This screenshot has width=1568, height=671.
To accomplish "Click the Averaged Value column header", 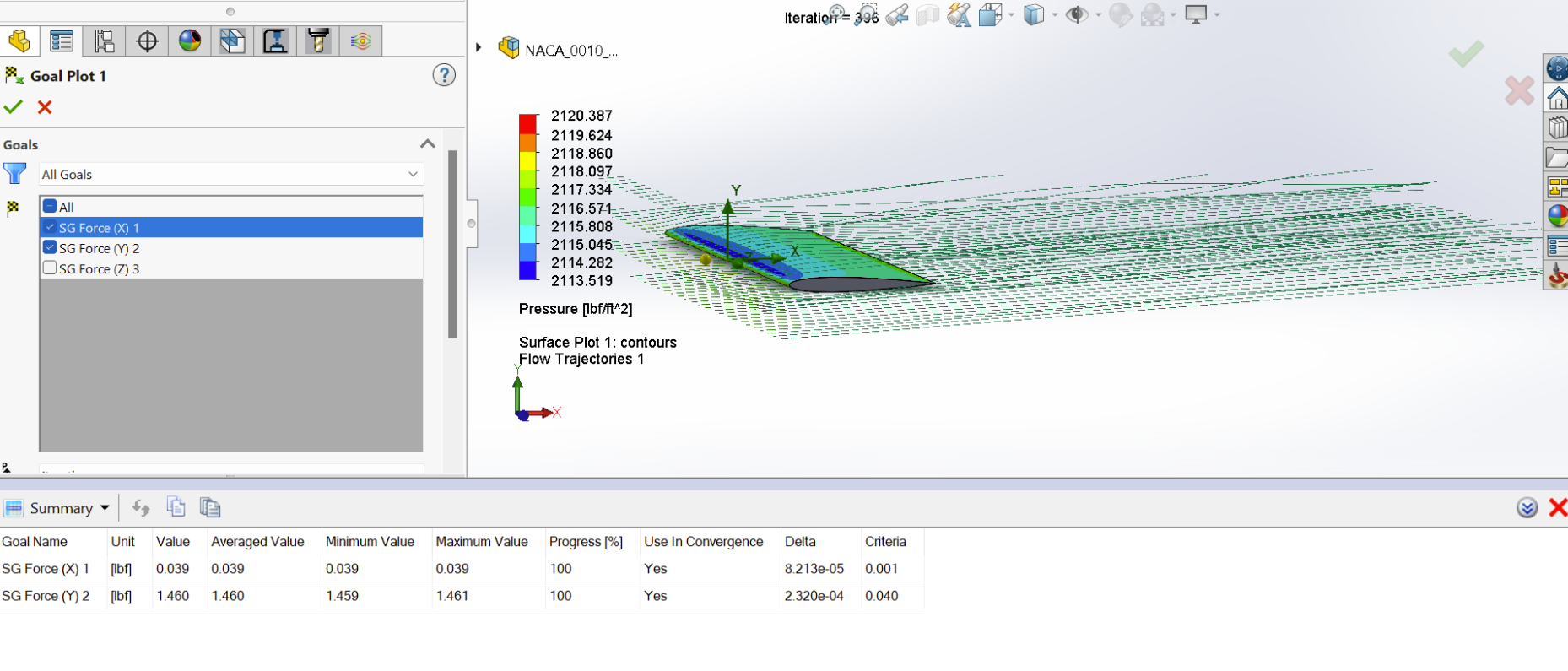I will click(x=257, y=541).
